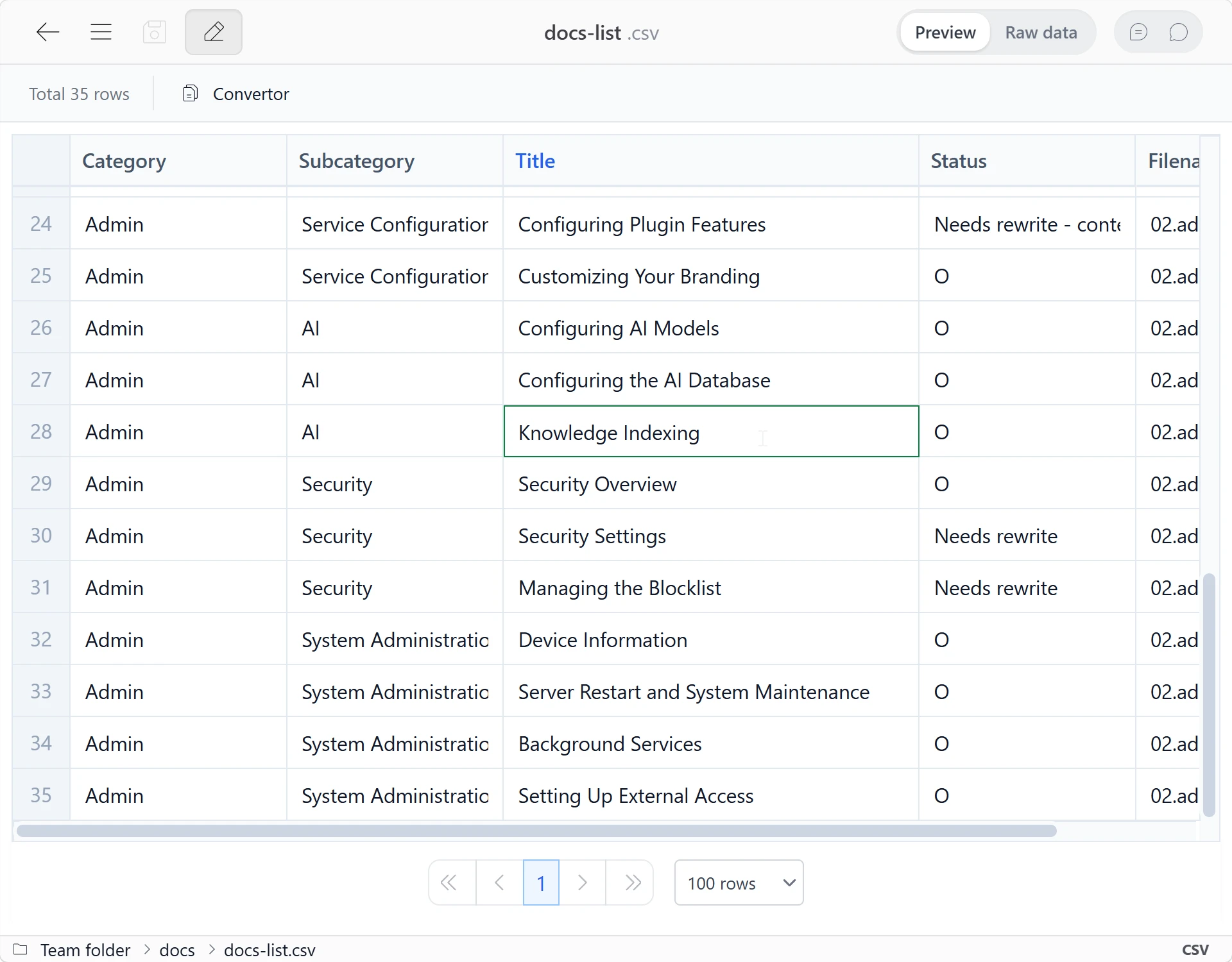Switch to the Preview tab
This screenshot has width=1232, height=962.
point(945,33)
